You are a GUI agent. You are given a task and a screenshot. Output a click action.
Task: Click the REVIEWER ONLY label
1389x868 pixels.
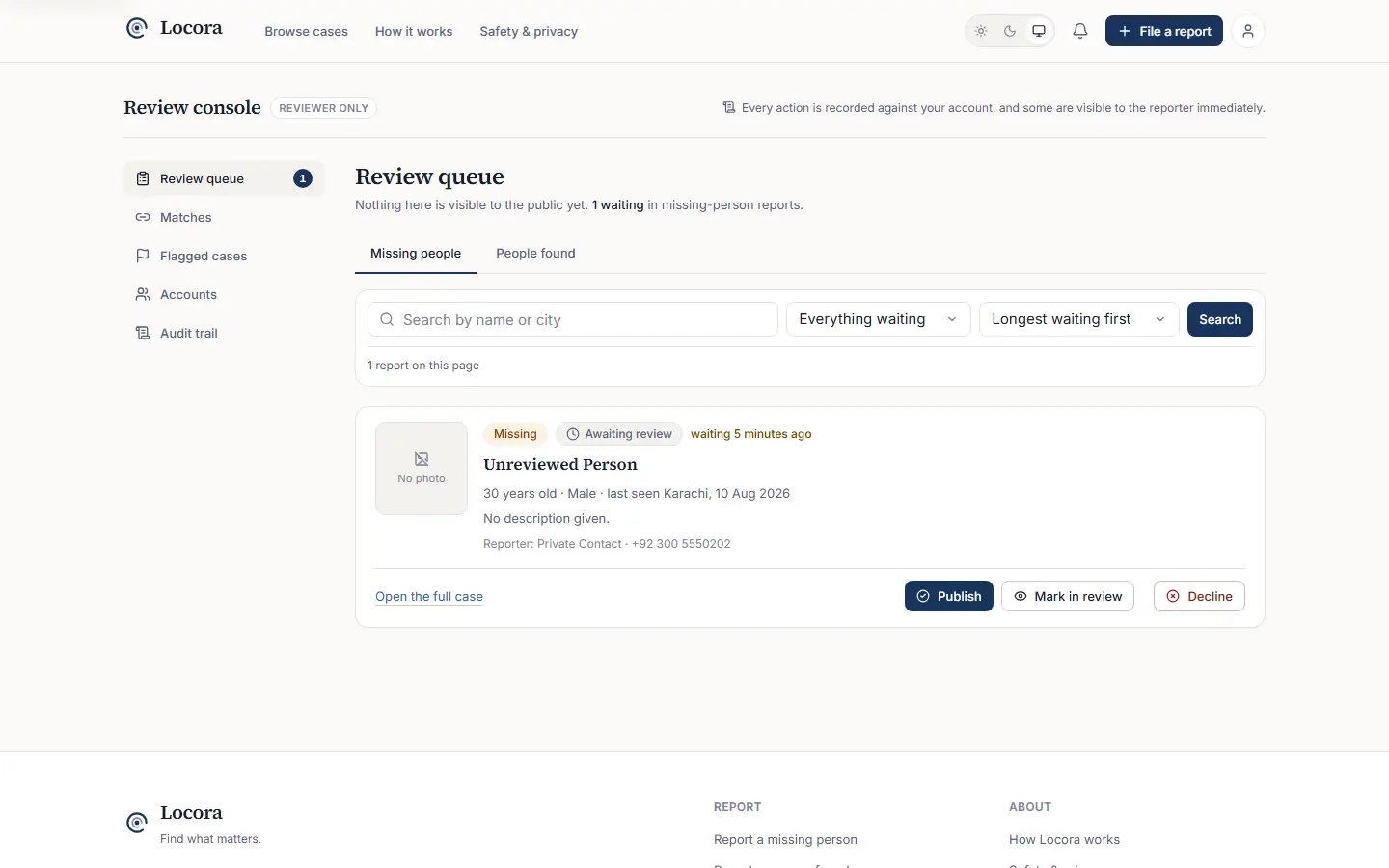324,108
